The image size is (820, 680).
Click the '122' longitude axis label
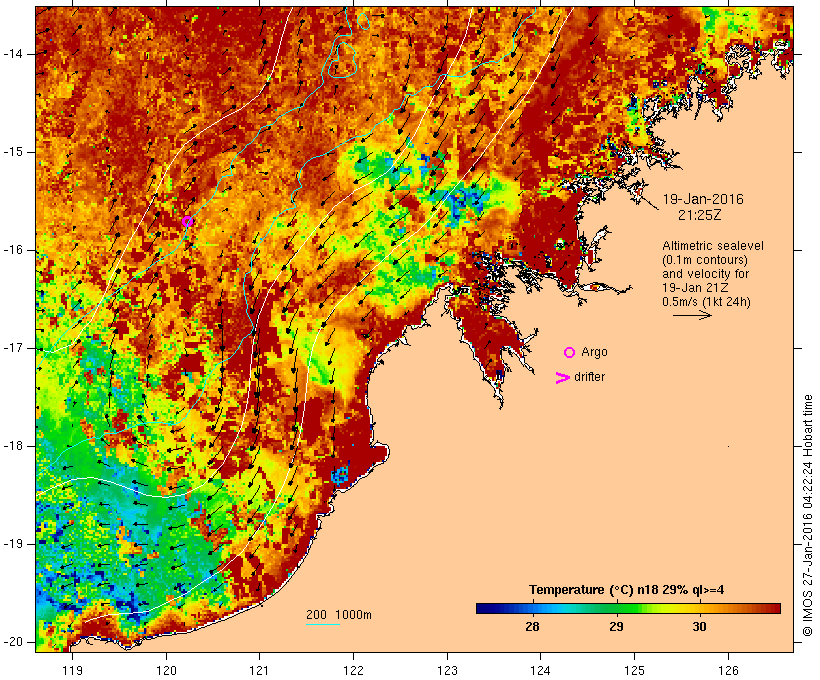[x=354, y=671]
